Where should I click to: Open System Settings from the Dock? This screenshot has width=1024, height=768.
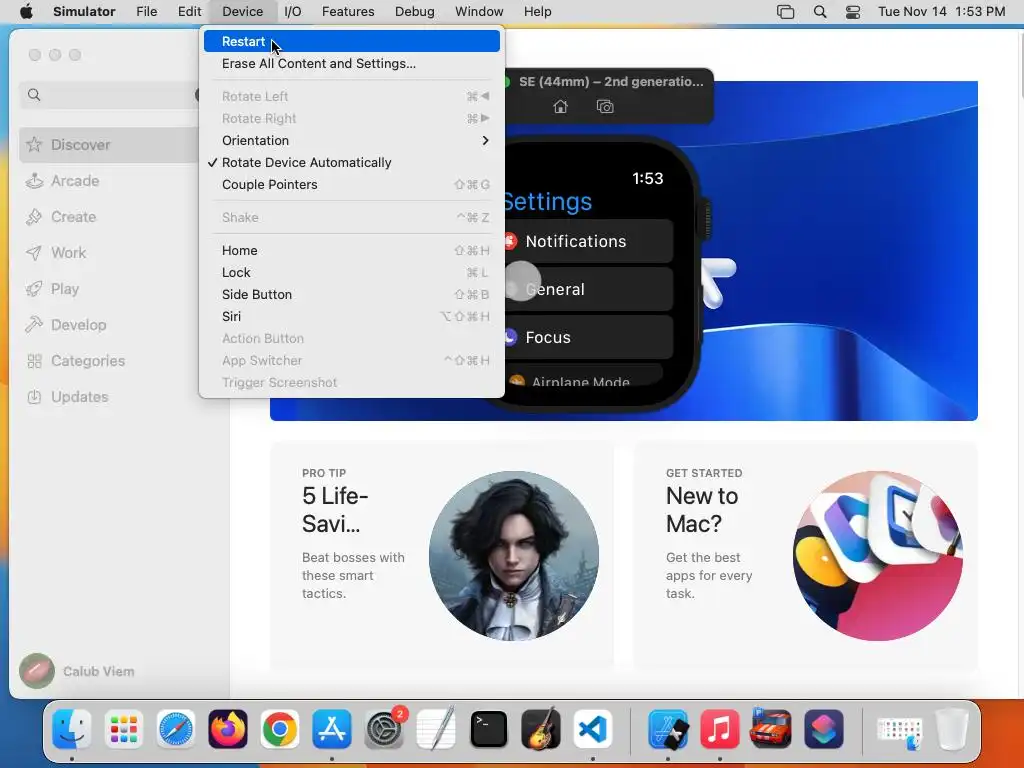[x=384, y=728]
